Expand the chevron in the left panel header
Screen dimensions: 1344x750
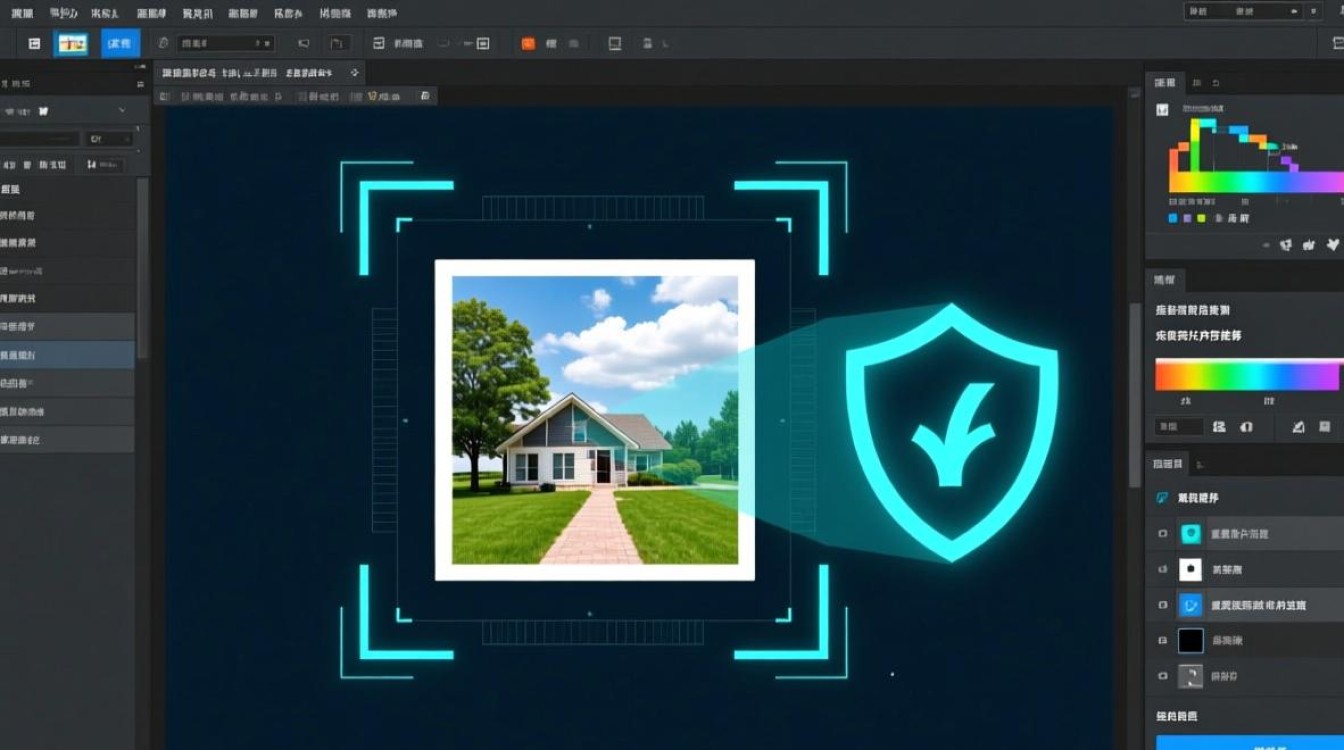coord(122,110)
